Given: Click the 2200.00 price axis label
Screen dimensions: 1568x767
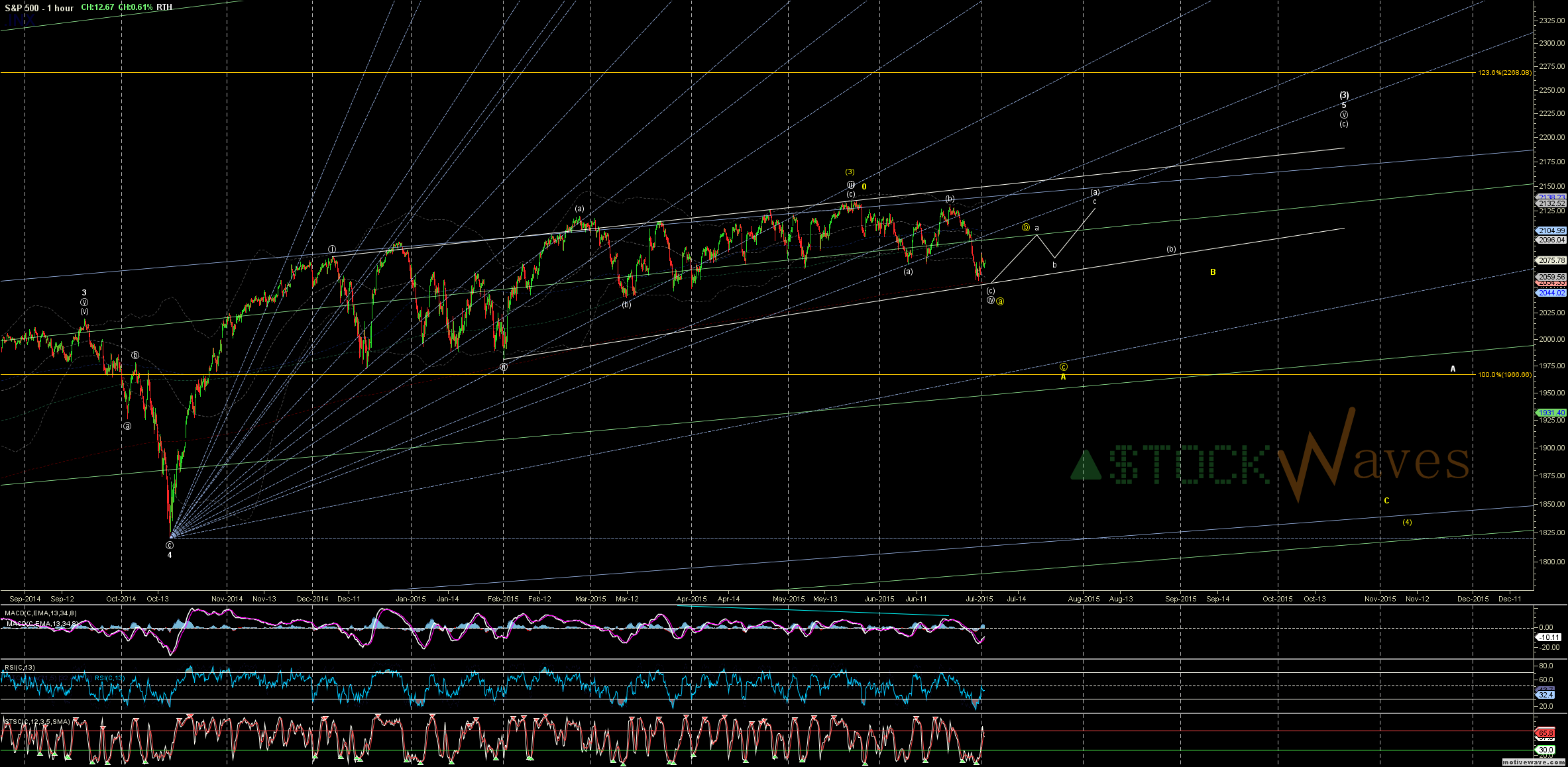Looking at the screenshot, I should tap(1553, 137).
